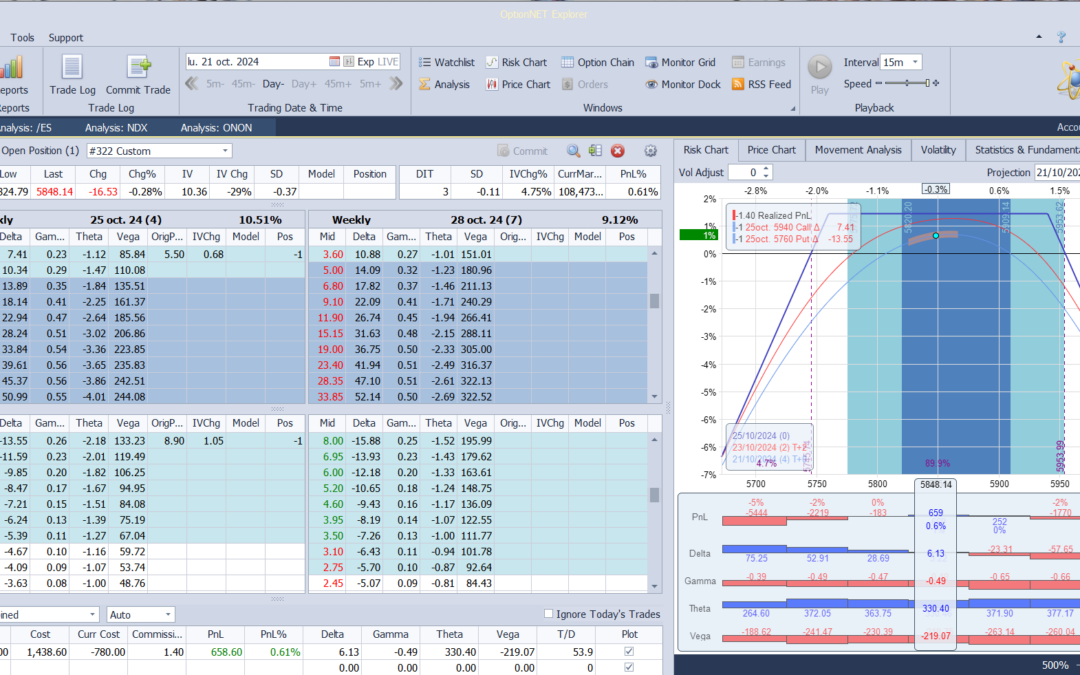Open the Monitor Grid window
This screenshot has height=675, width=1080.
pos(681,62)
